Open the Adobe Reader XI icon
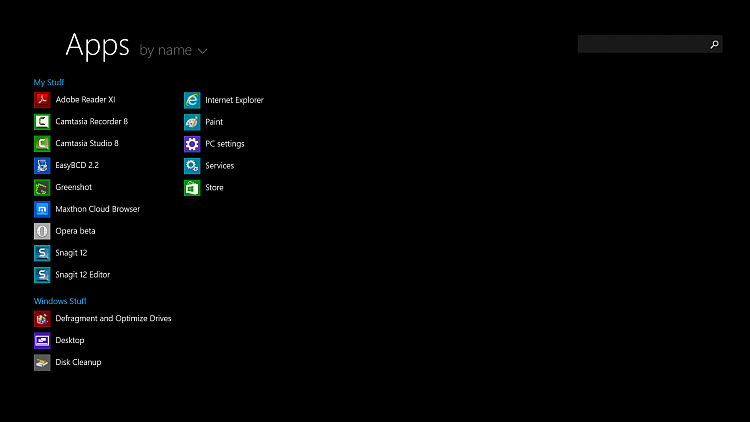750x422 pixels. coord(42,100)
